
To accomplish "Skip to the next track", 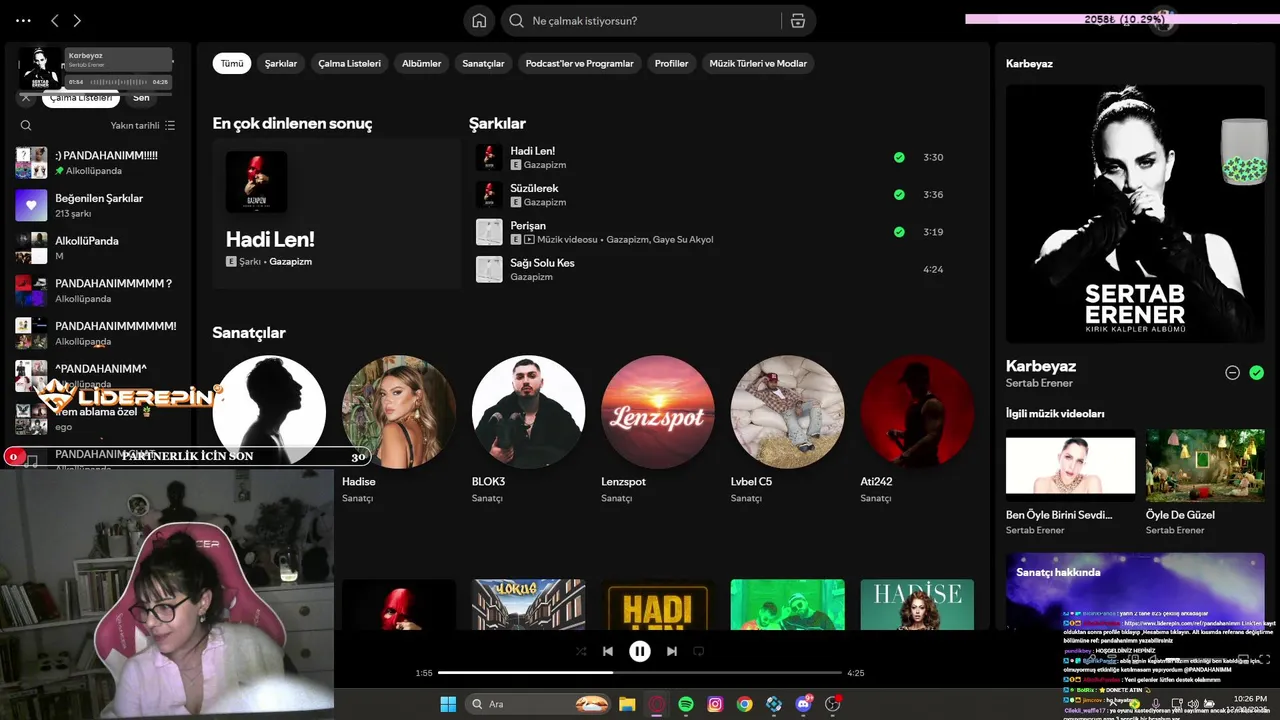I will tap(672, 651).
